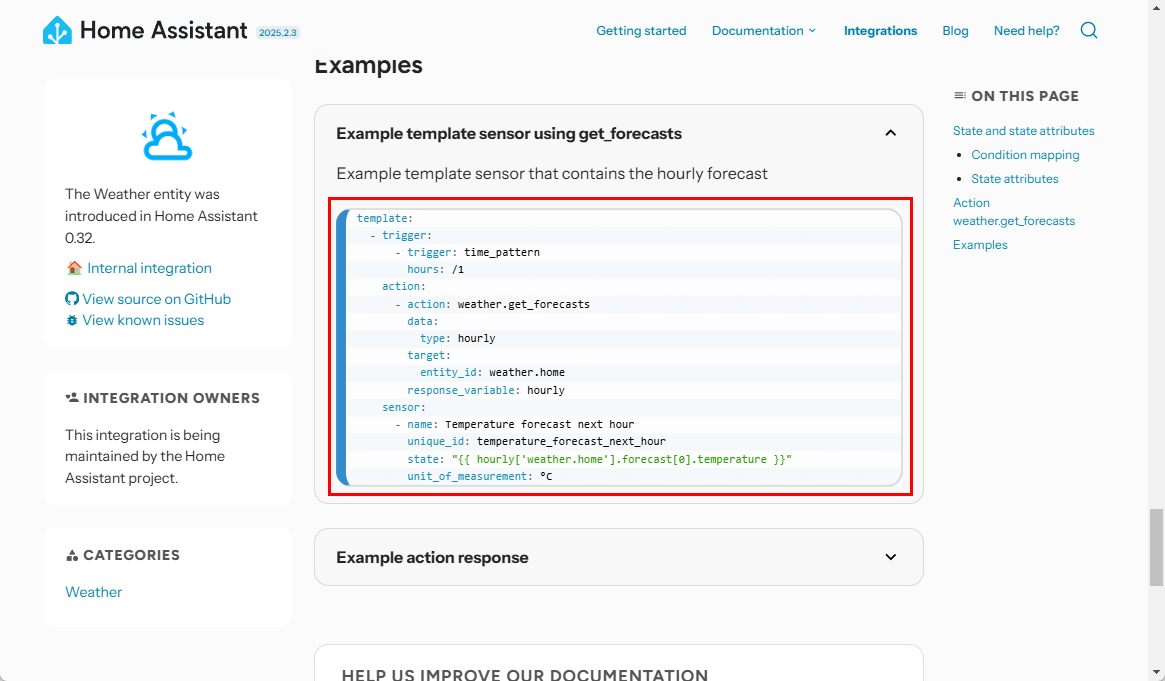Open the Blog nav link

tap(955, 30)
